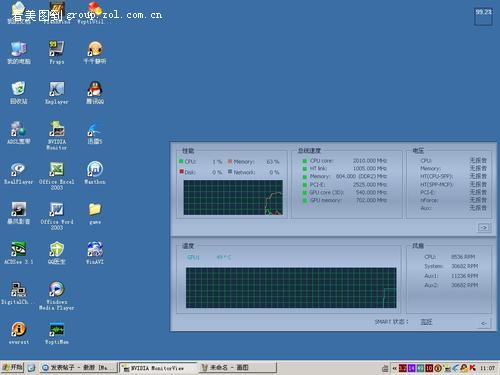The image size is (500, 375).
Task: Click the Aux2 fan RPM reading
Action: coord(464,285)
